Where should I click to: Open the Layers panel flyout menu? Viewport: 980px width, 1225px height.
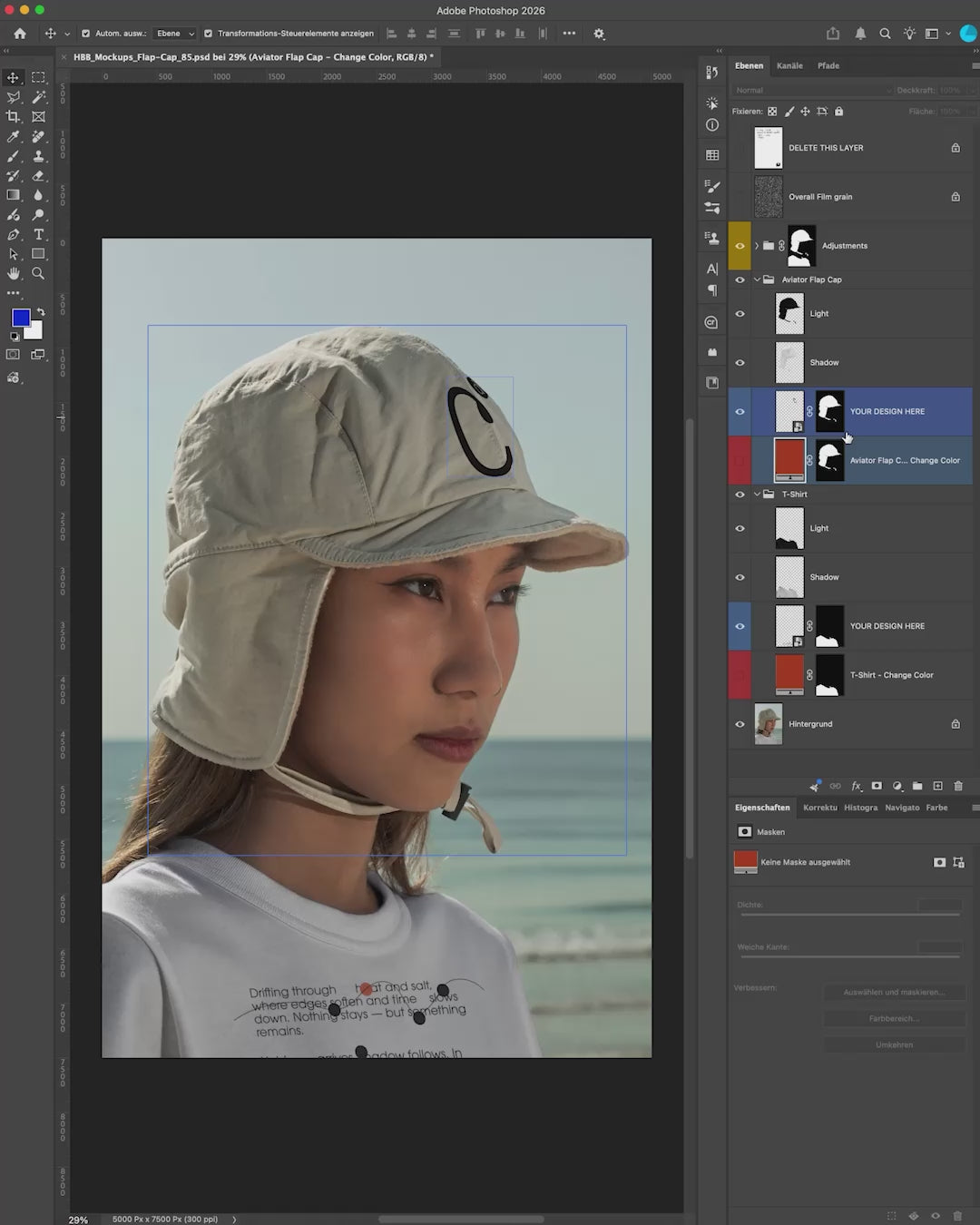pyautogui.click(x=975, y=65)
